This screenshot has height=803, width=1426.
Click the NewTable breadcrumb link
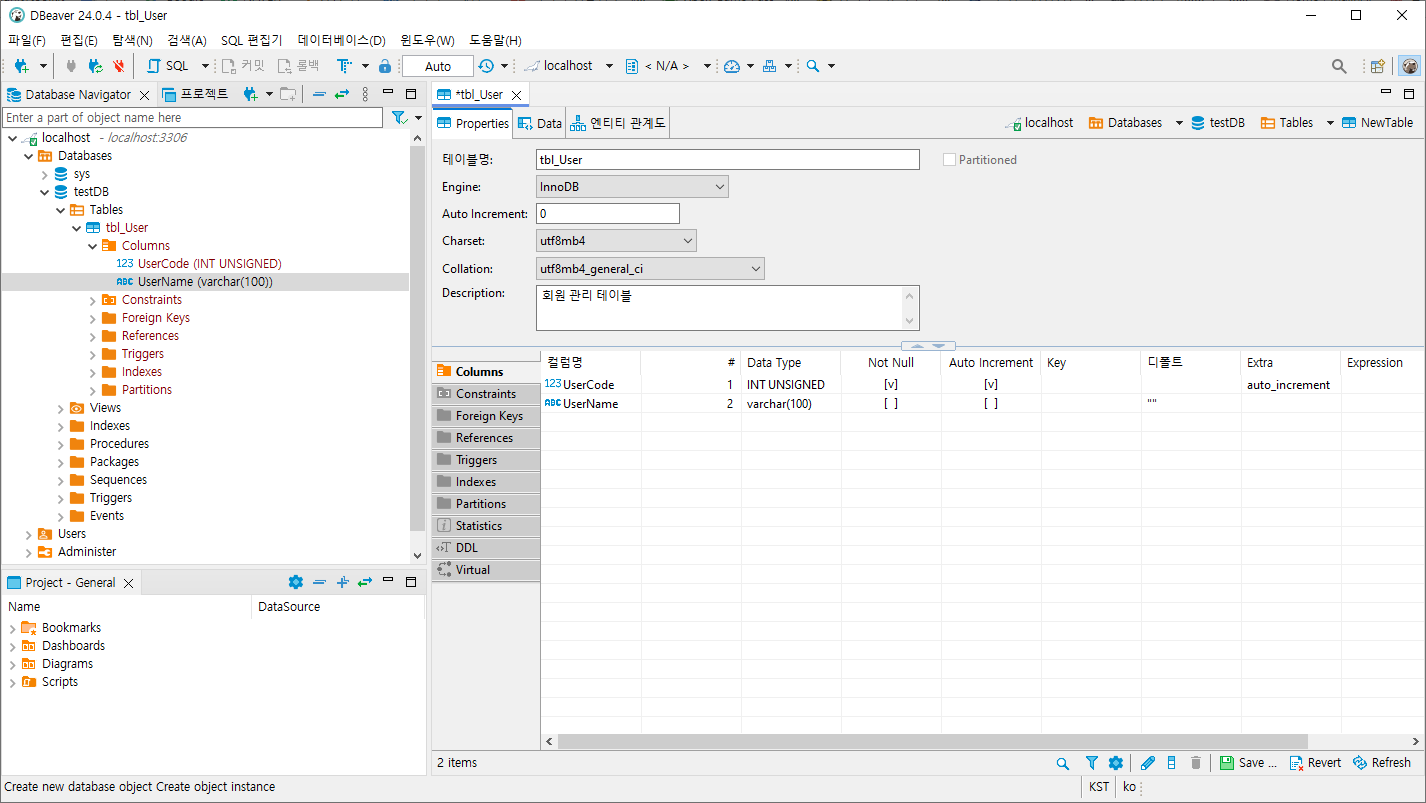[1378, 123]
